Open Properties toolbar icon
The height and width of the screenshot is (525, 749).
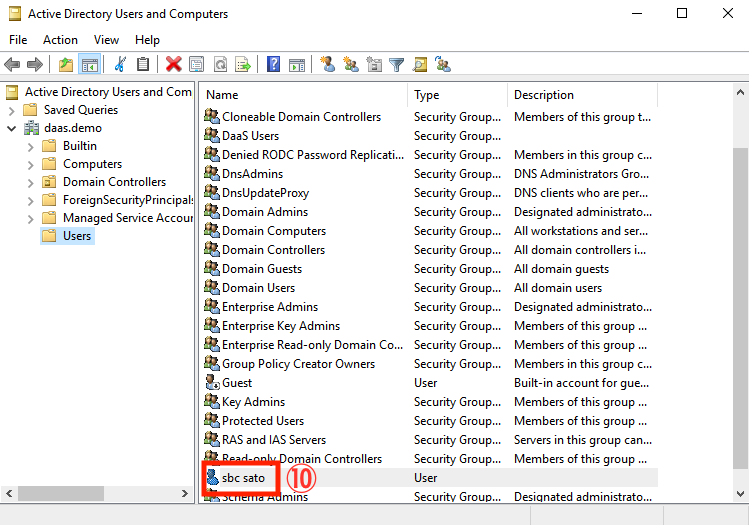point(196,64)
